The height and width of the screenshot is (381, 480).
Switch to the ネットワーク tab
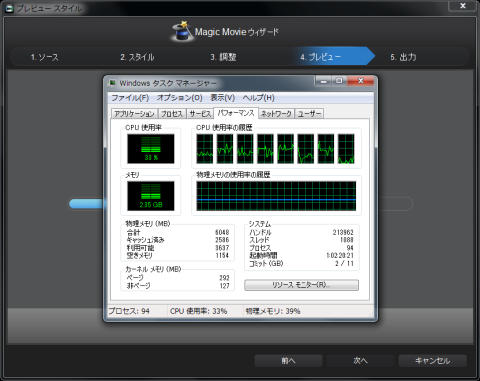276,114
